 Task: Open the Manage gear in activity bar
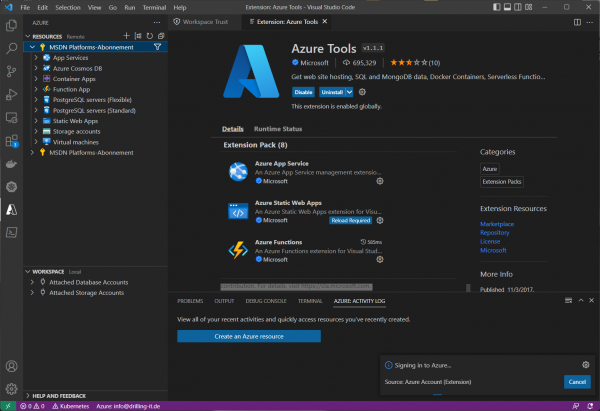tap(11, 389)
